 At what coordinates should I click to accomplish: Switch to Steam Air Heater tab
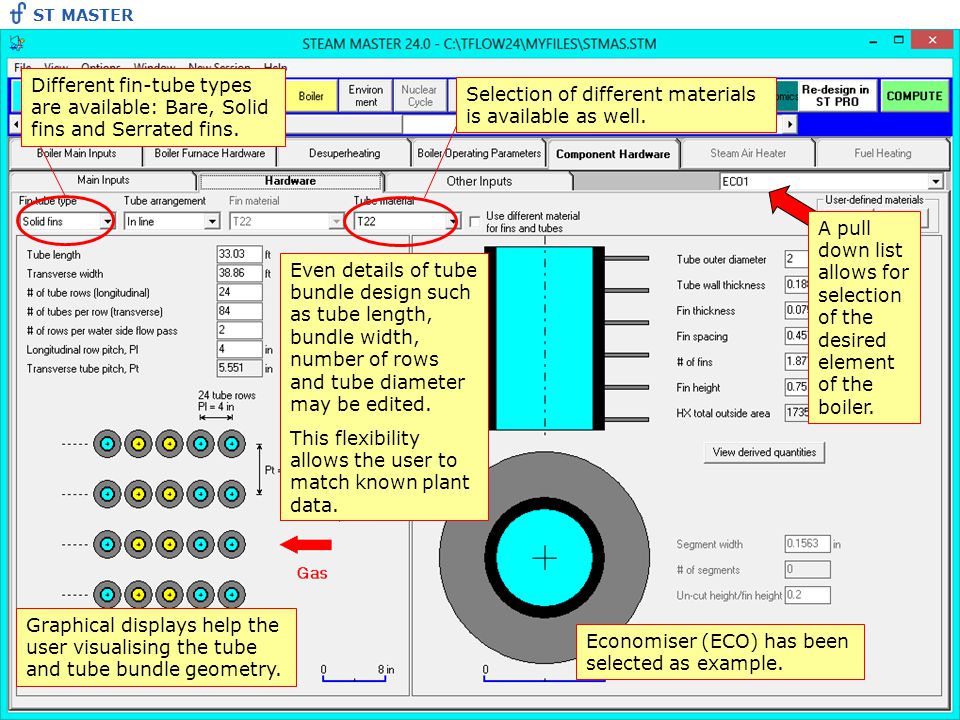748,154
